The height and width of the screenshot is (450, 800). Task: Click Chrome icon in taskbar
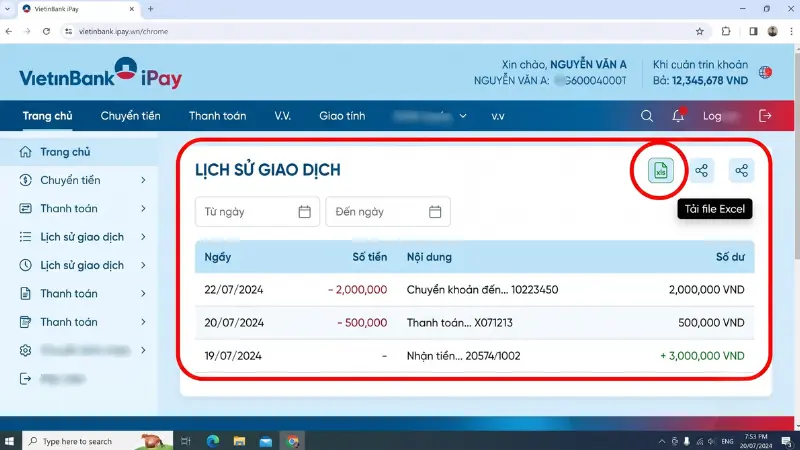[x=292, y=441]
